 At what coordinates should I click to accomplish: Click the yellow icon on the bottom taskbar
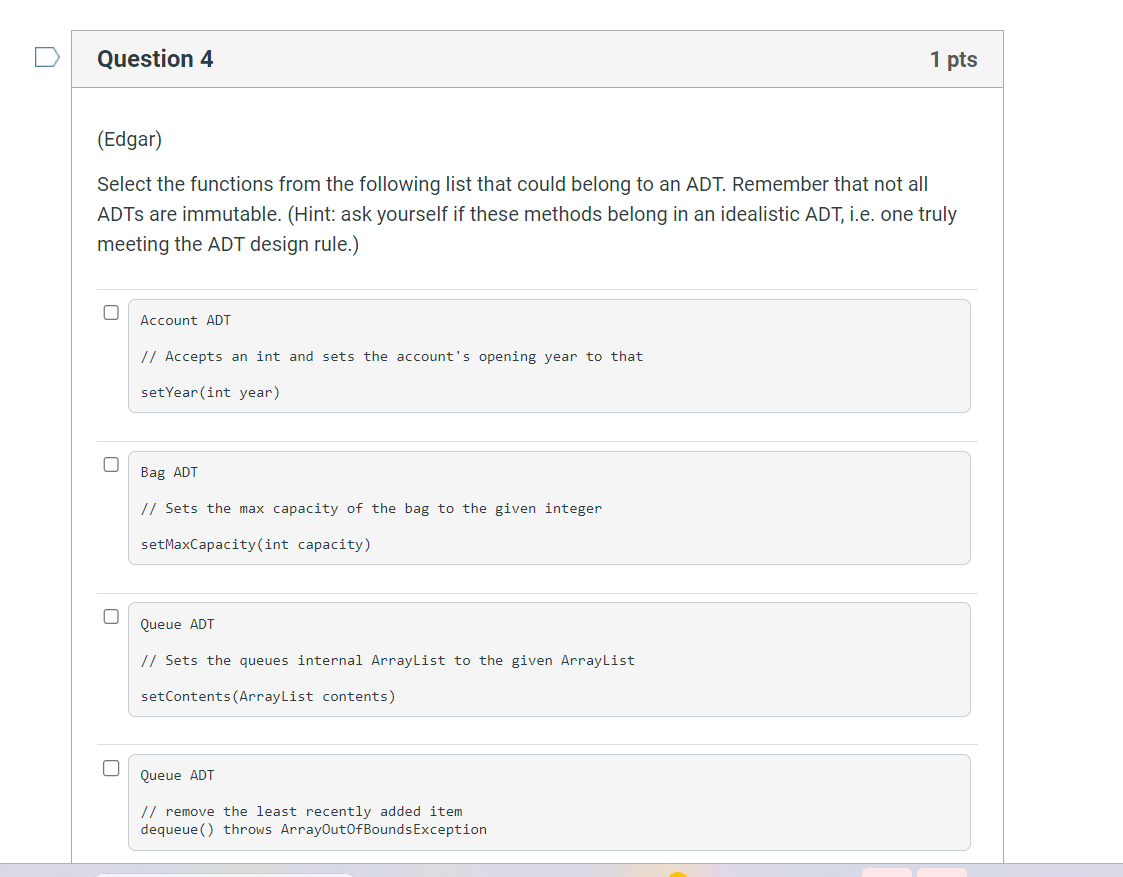[x=677, y=872]
